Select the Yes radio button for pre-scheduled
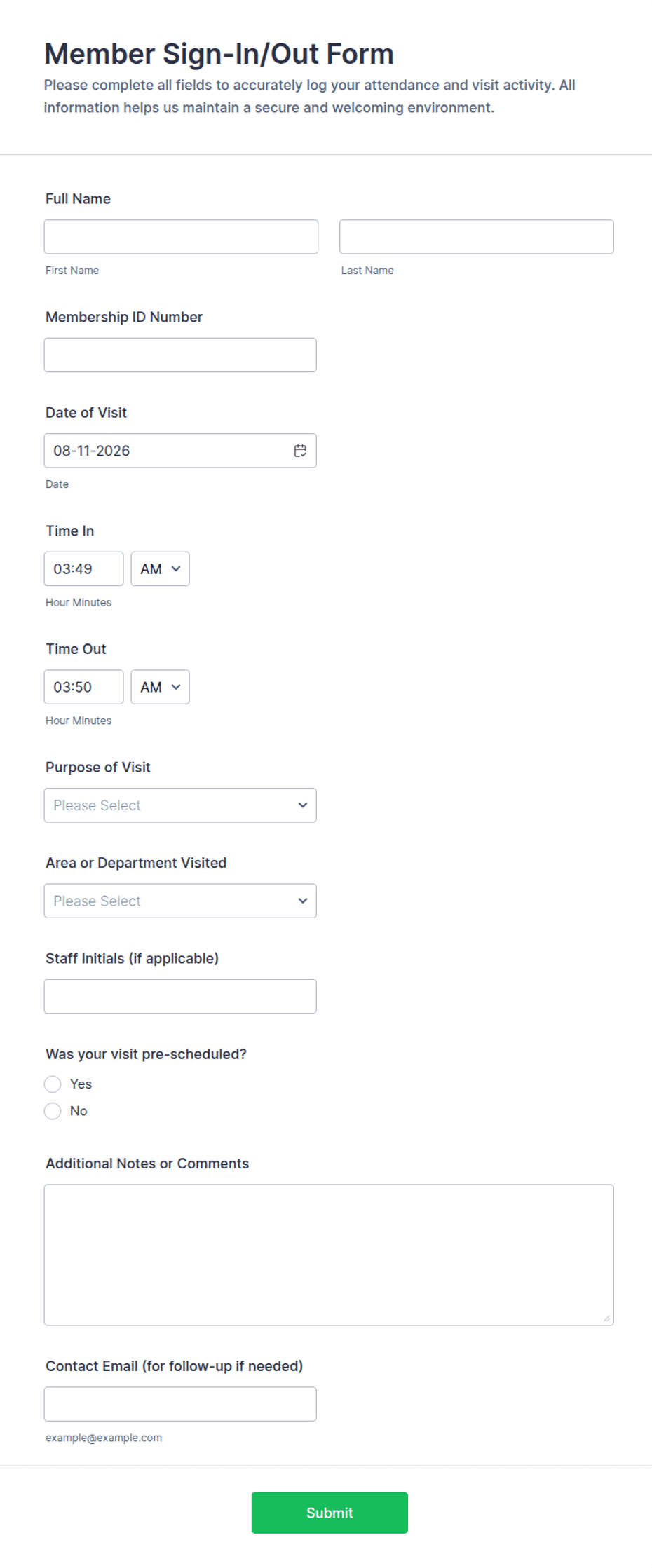 click(53, 1084)
